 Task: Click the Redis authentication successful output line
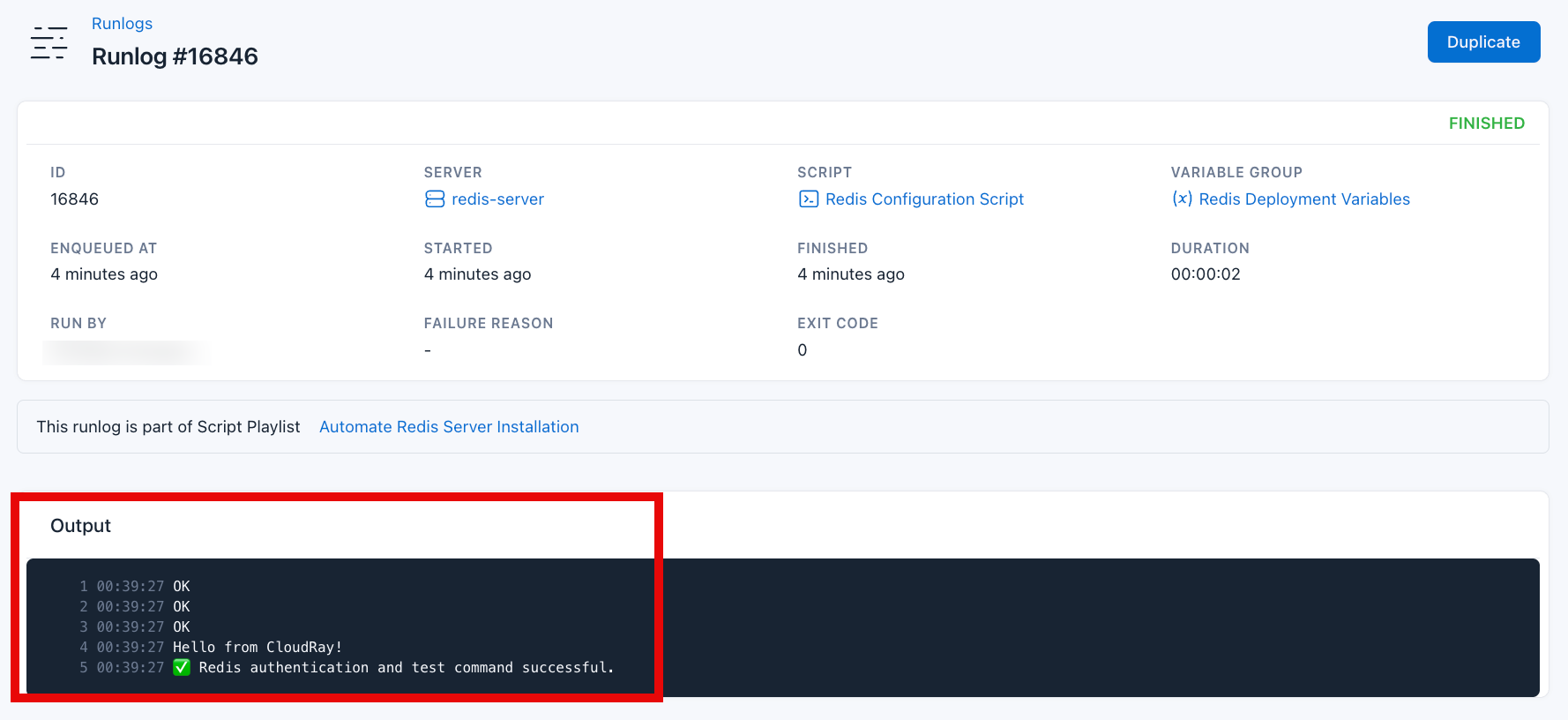click(406, 668)
